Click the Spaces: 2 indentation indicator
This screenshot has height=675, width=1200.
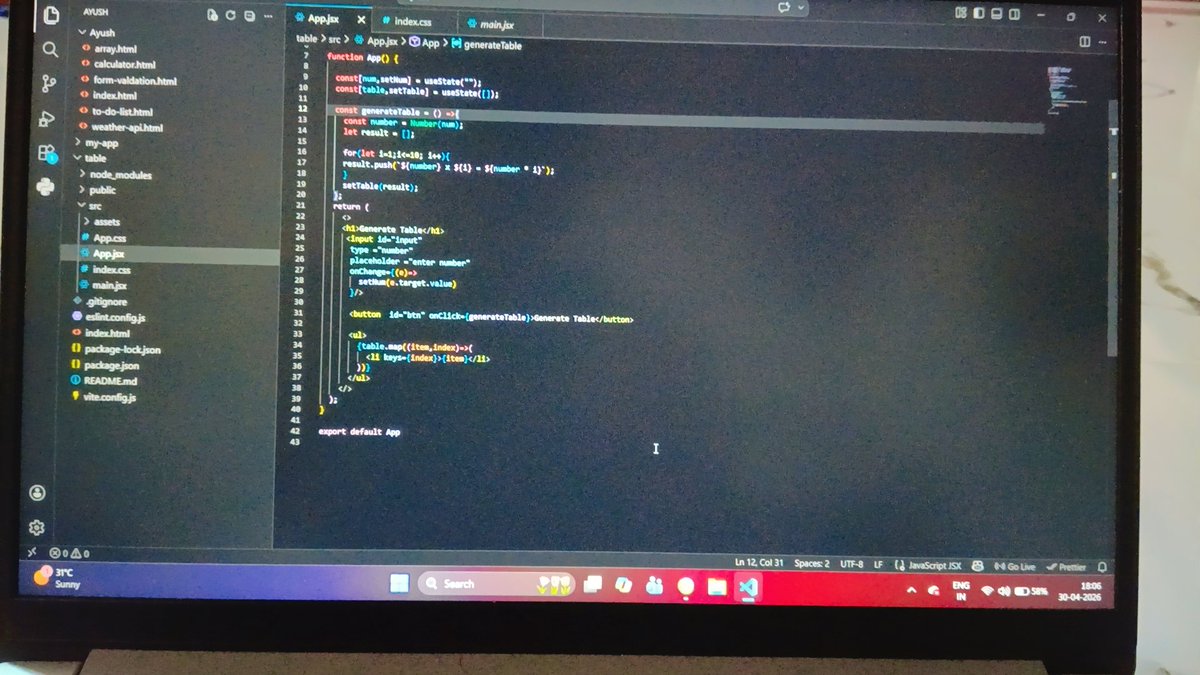(x=812, y=564)
